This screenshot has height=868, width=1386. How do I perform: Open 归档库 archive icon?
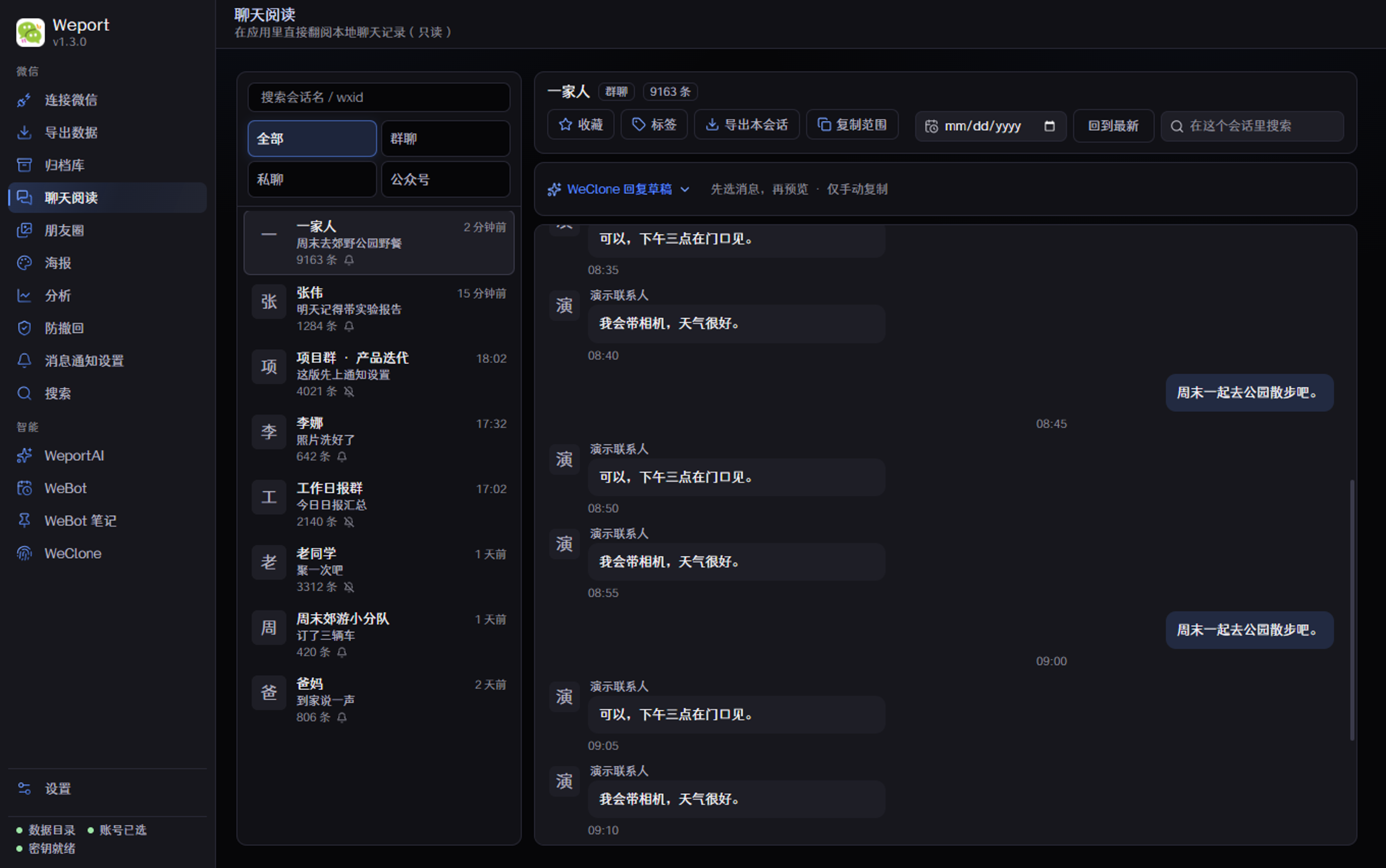click(24, 166)
